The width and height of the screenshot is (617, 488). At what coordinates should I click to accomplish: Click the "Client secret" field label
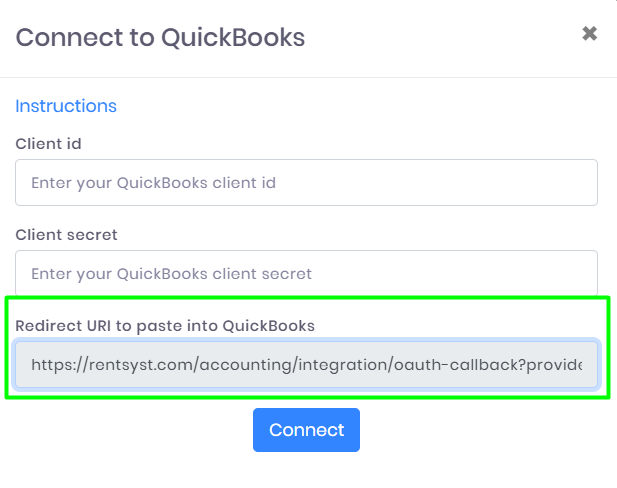tap(66, 235)
